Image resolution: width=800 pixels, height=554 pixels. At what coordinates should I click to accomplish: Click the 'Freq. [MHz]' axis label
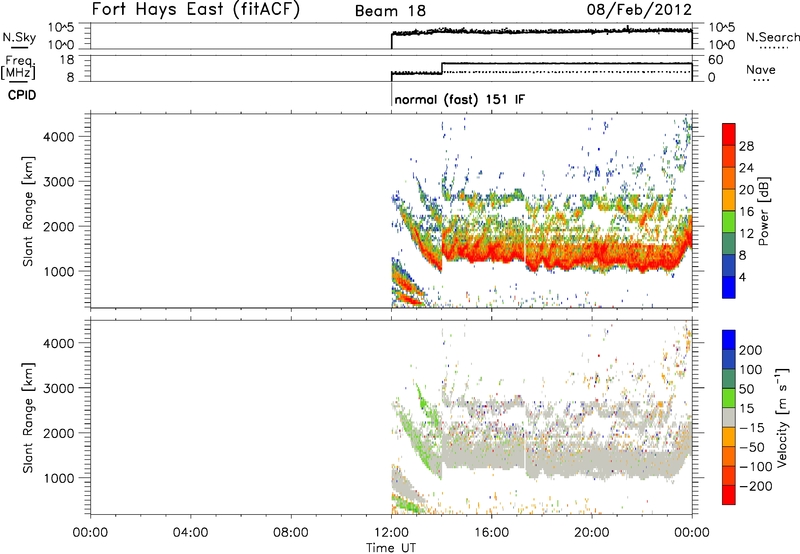point(18,68)
